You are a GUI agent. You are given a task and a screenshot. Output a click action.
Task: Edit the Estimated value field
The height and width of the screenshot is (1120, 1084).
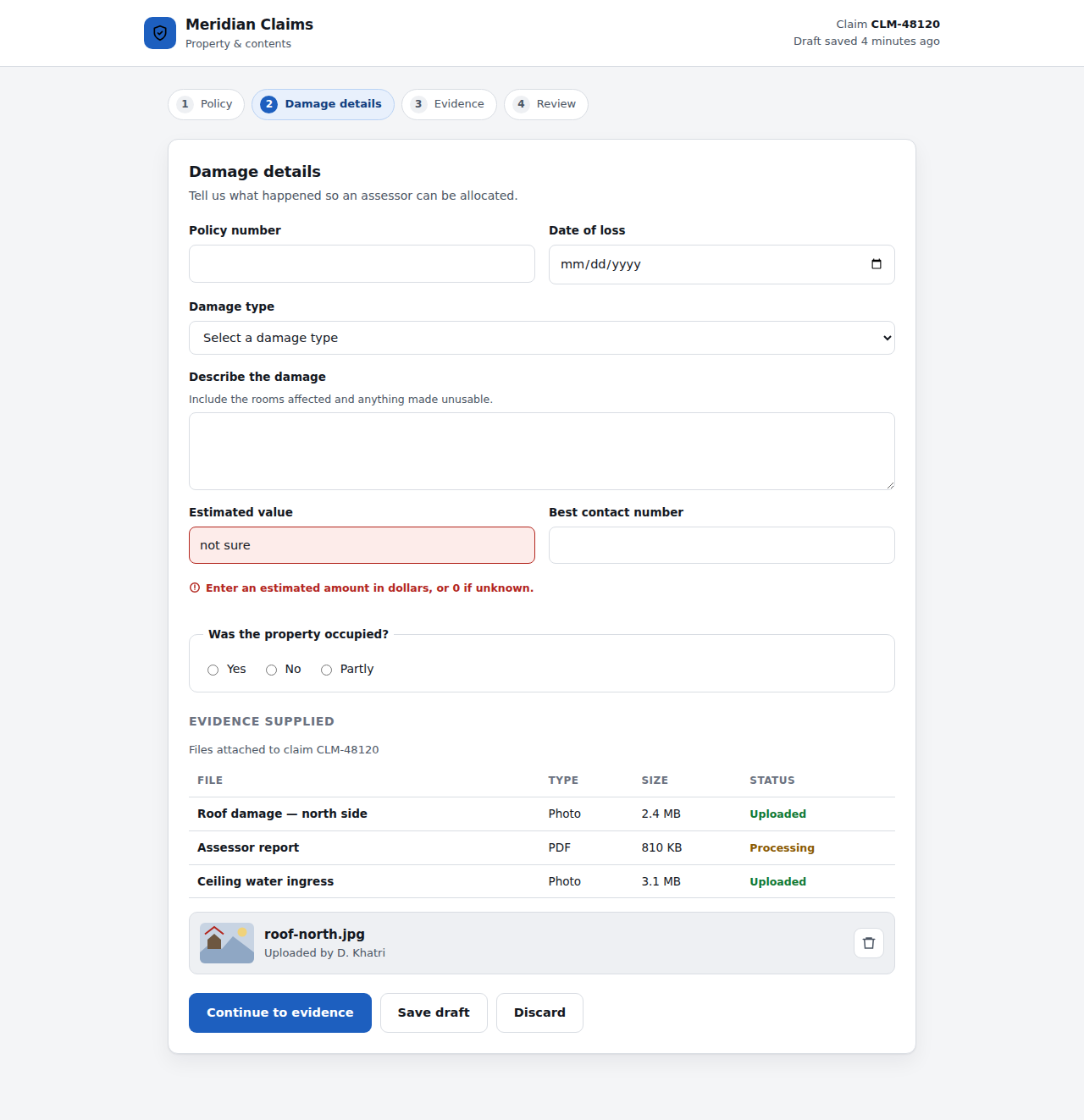pos(362,545)
